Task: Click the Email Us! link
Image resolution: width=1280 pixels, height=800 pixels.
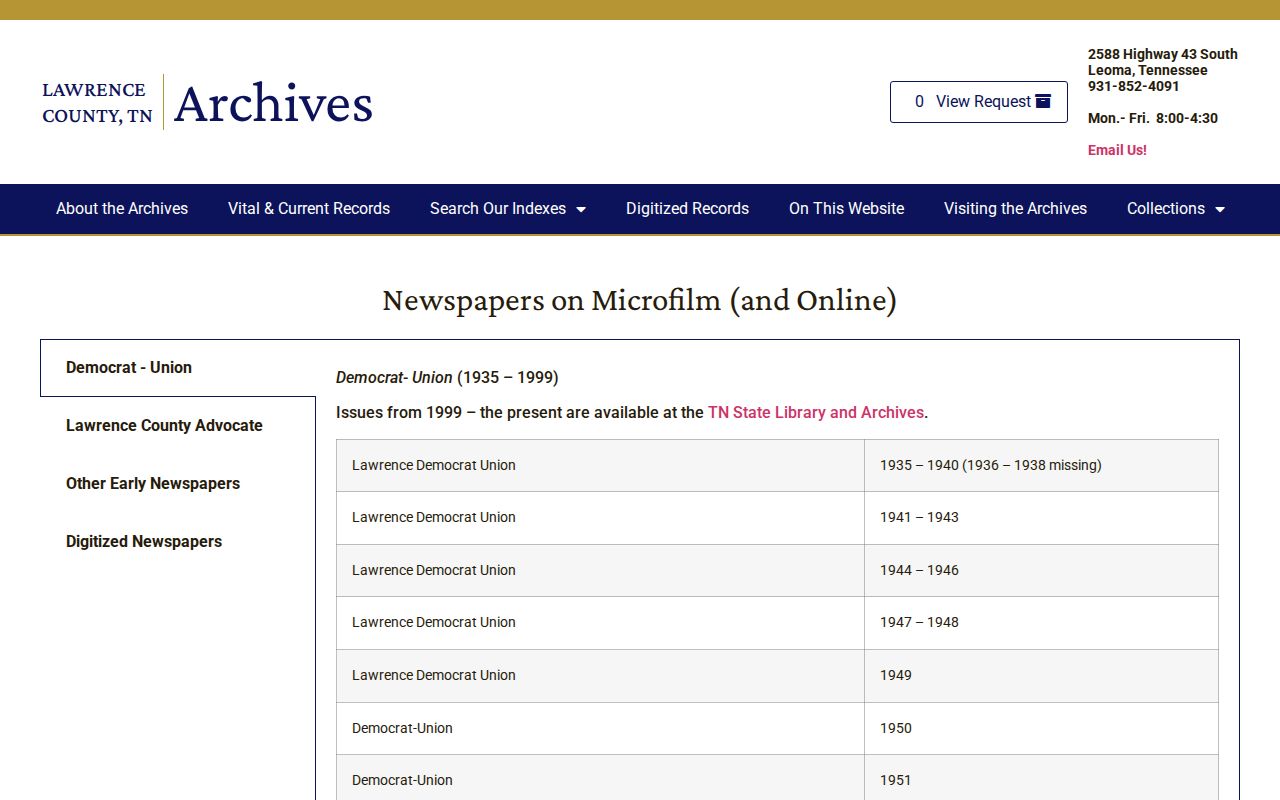Action: click(1117, 150)
